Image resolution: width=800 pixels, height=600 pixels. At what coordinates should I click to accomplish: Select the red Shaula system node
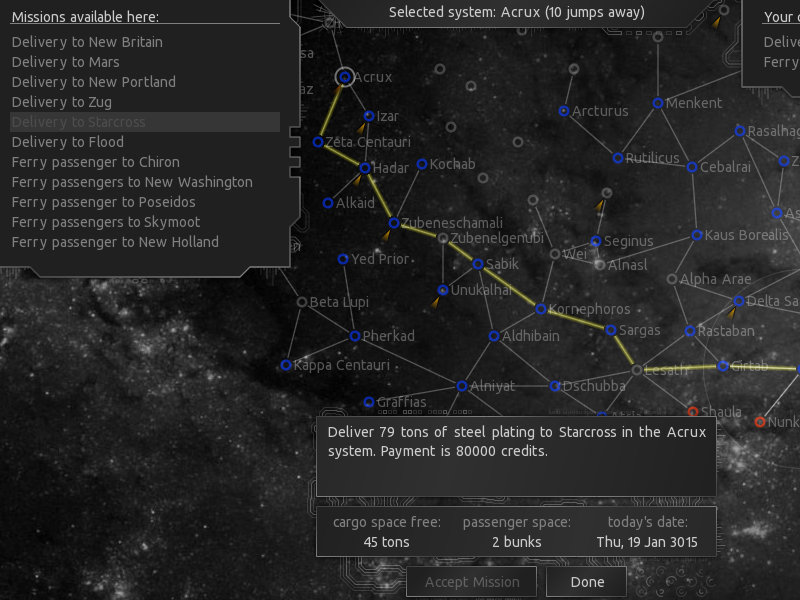pos(693,411)
